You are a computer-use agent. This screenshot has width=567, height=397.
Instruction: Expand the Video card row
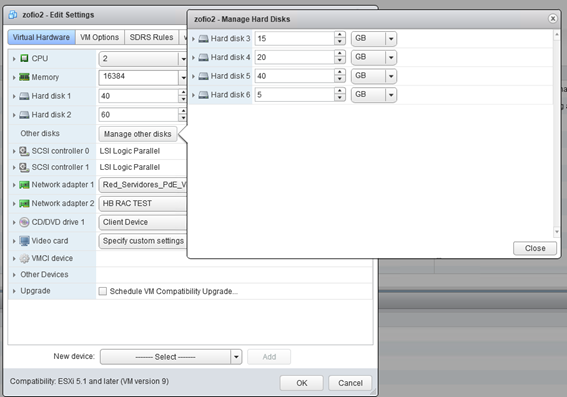pos(14,241)
